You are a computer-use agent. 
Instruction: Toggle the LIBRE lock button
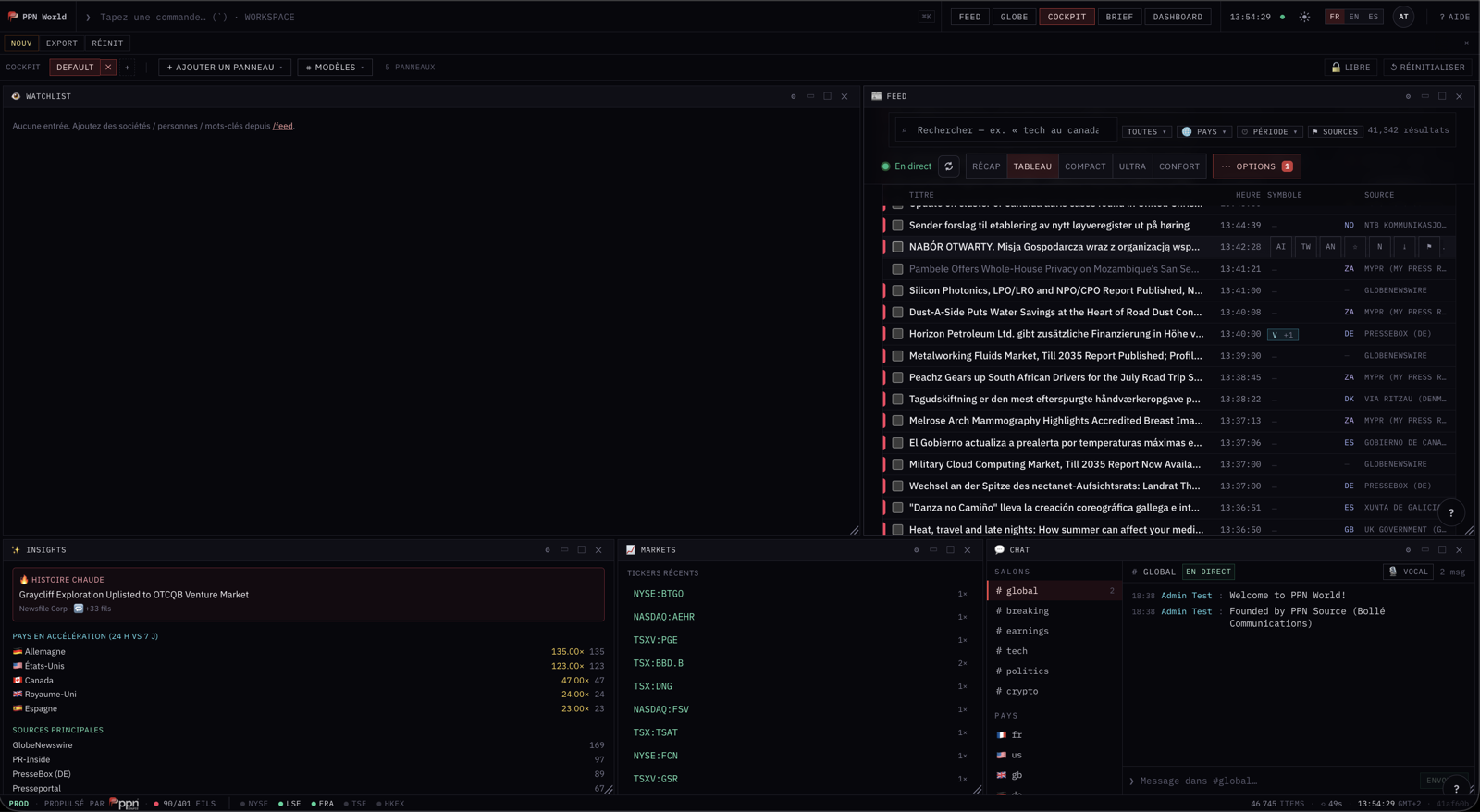coord(1350,68)
